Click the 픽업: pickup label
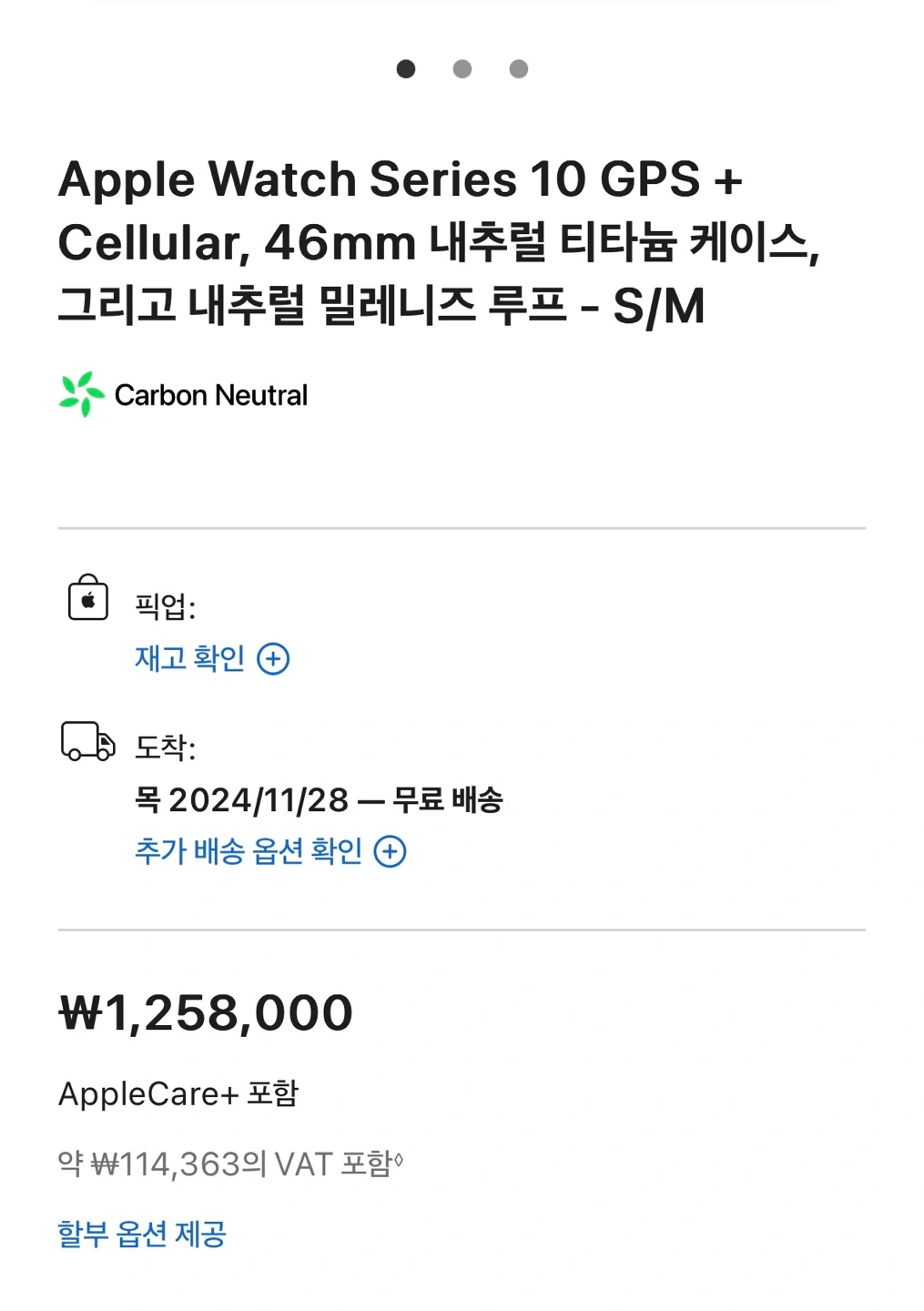This screenshot has width=924, height=1311. (x=166, y=605)
